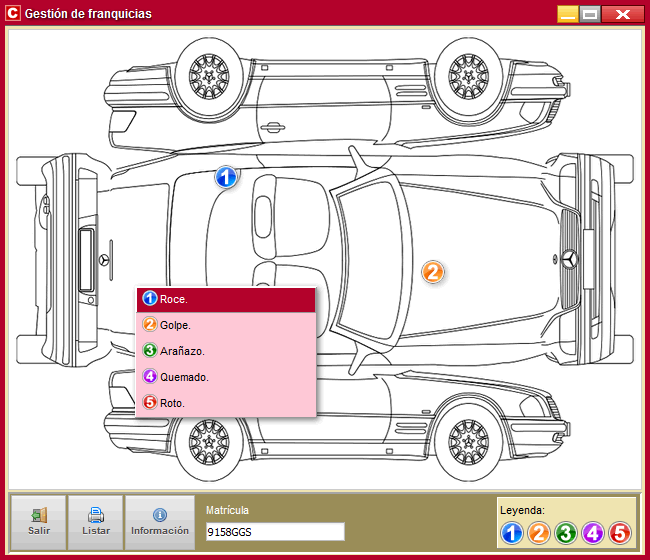Click the Matrícula text field
650x560 pixels.
tap(274, 531)
